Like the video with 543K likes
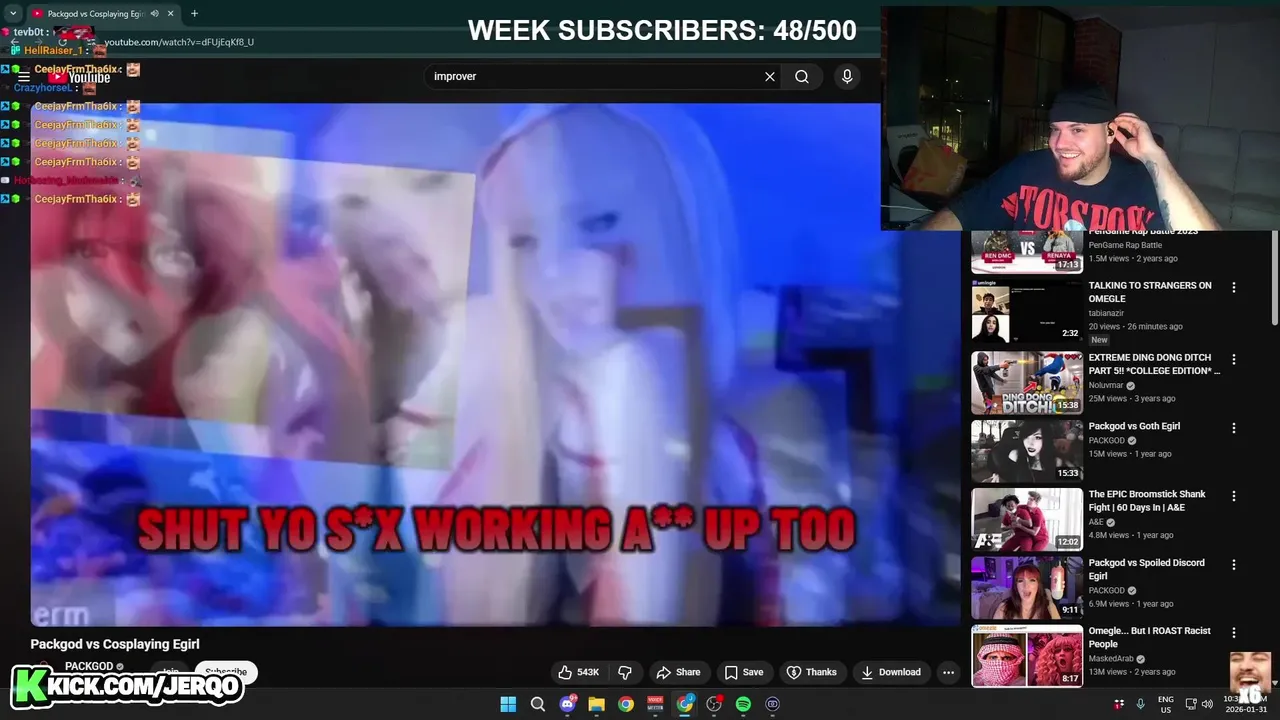Image resolution: width=1280 pixels, height=720 pixels. [x=579, y=672]
